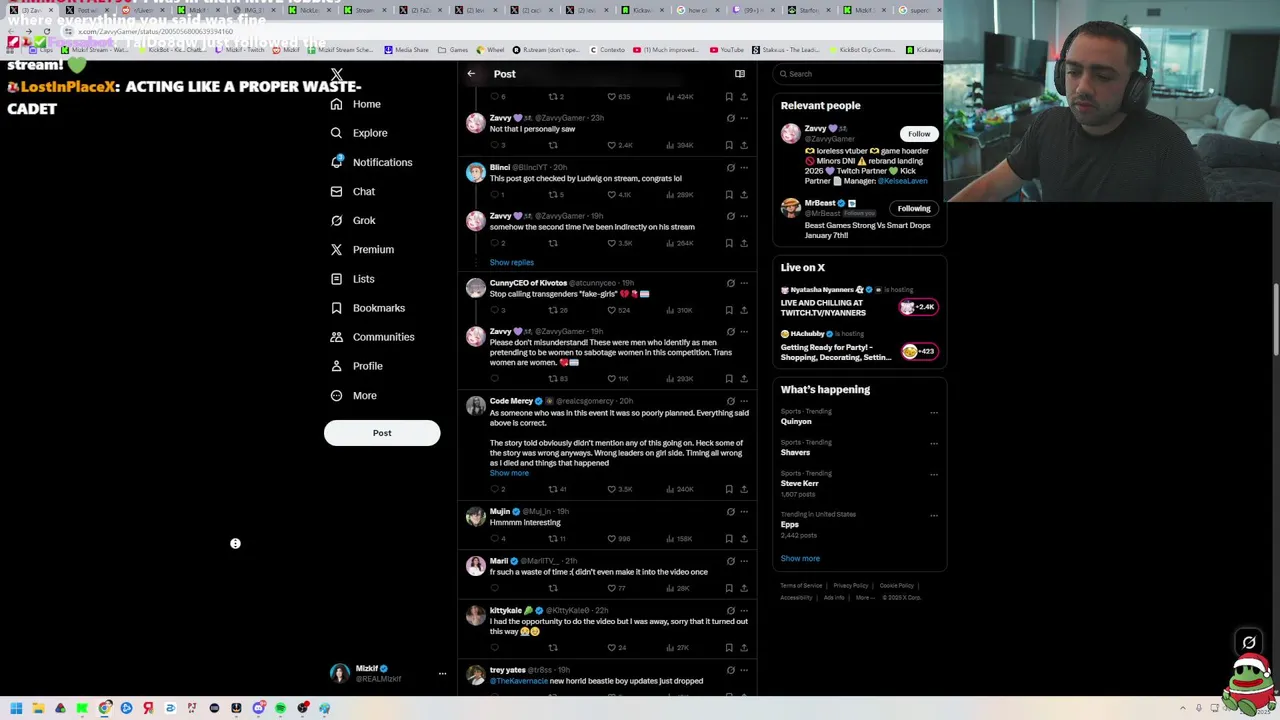Click the white Post button
Screen dimensions: 1280x720
click(382, 433)
